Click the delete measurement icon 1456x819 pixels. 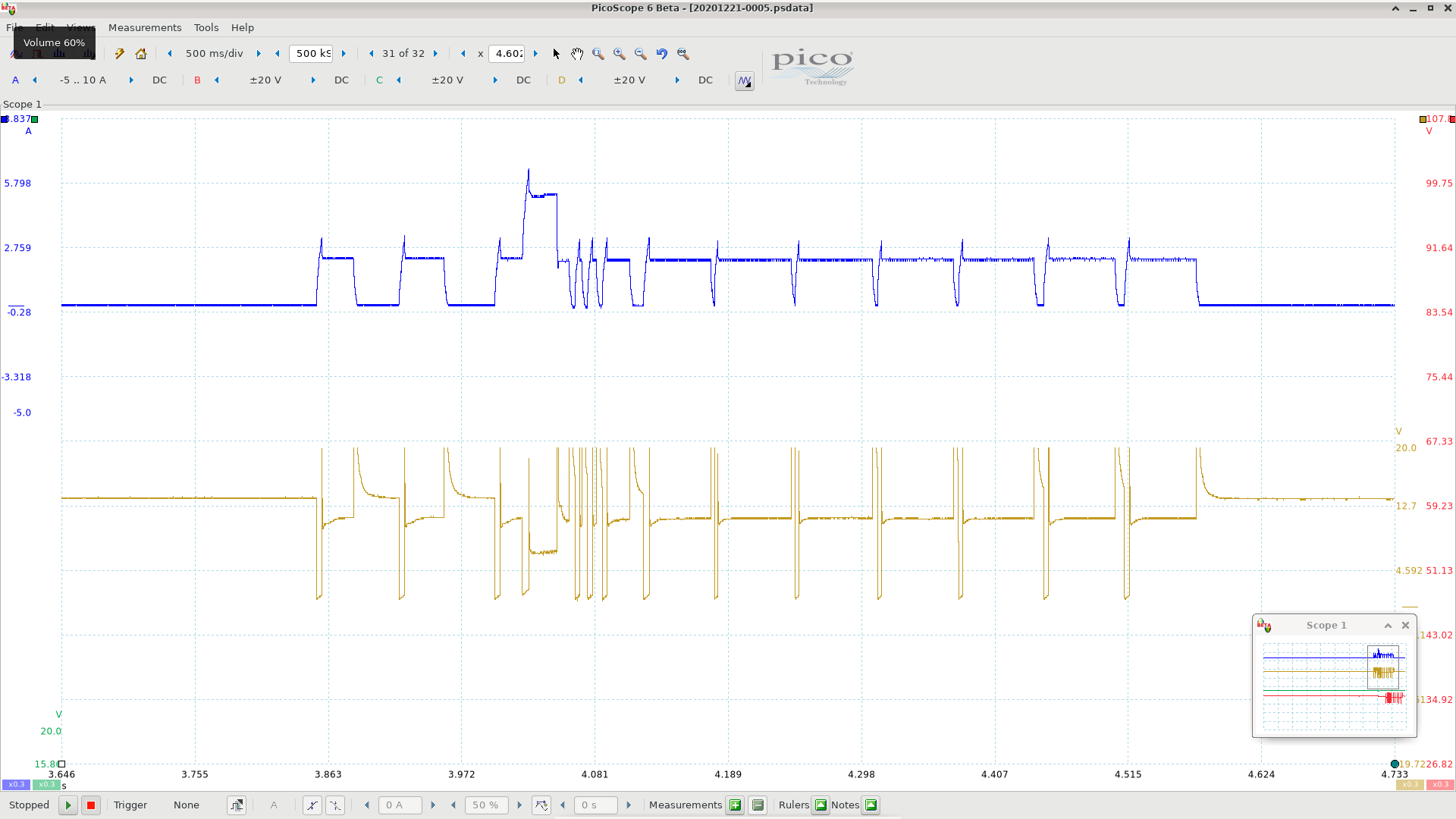tap(758, 805)
